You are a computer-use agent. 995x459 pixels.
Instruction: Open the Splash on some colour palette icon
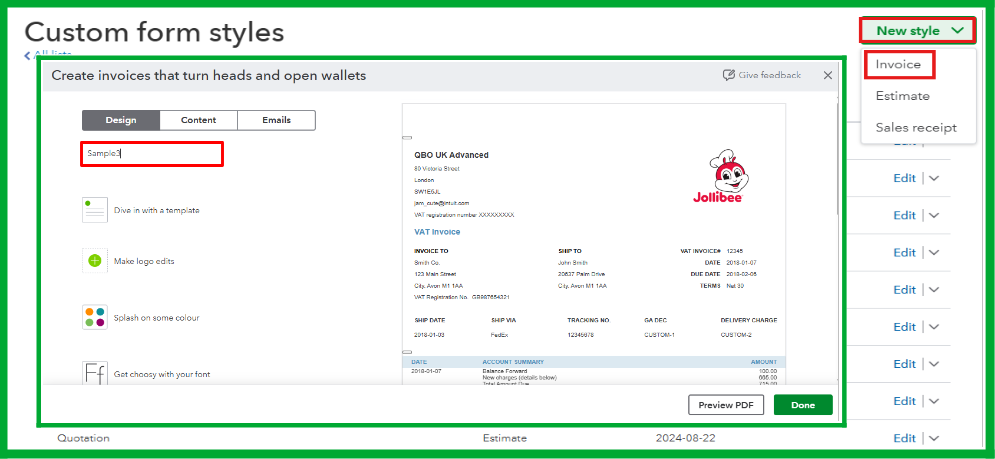coord(95,317)
